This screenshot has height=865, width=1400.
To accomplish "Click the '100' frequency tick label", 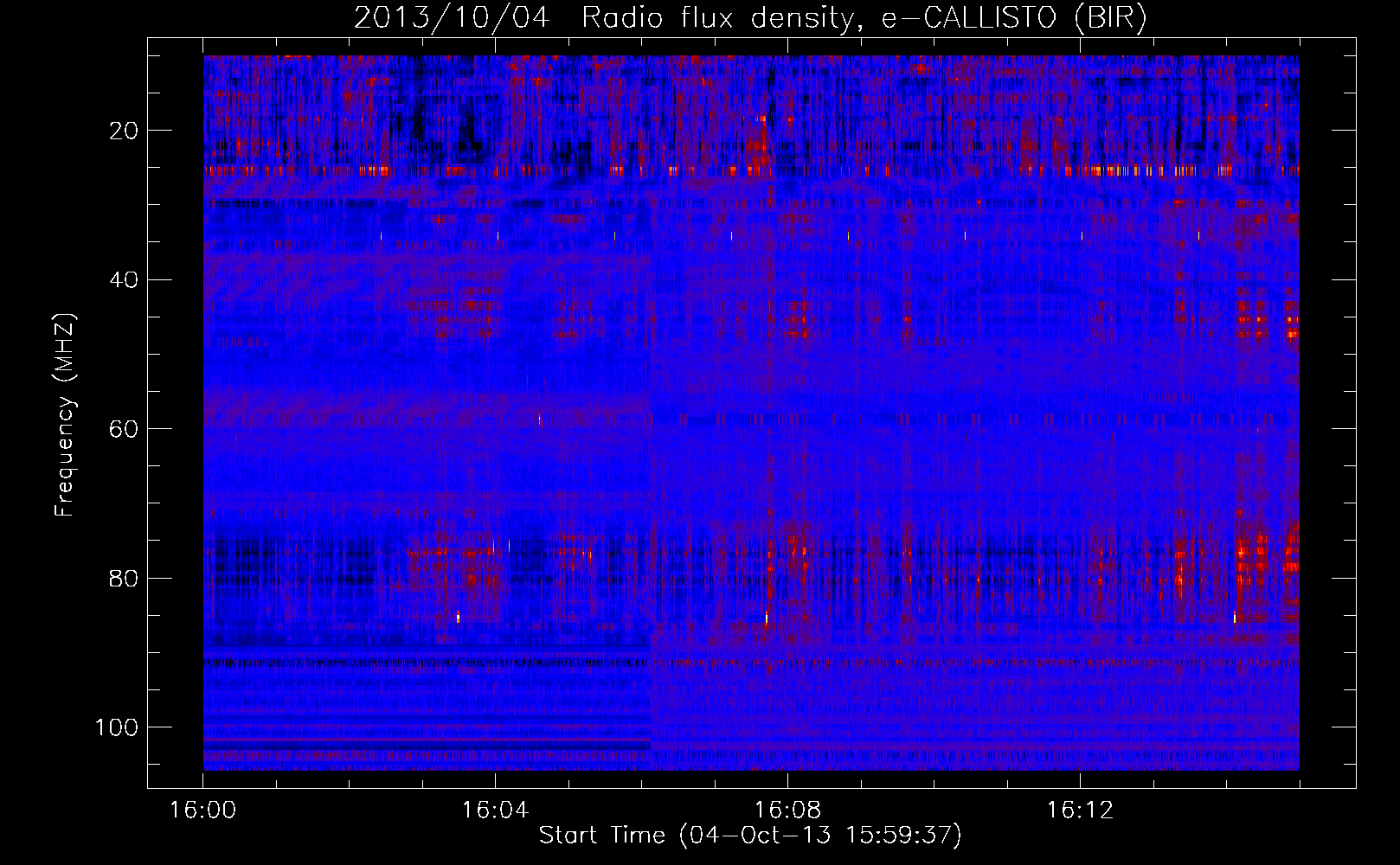I will (x=117, y=727).
